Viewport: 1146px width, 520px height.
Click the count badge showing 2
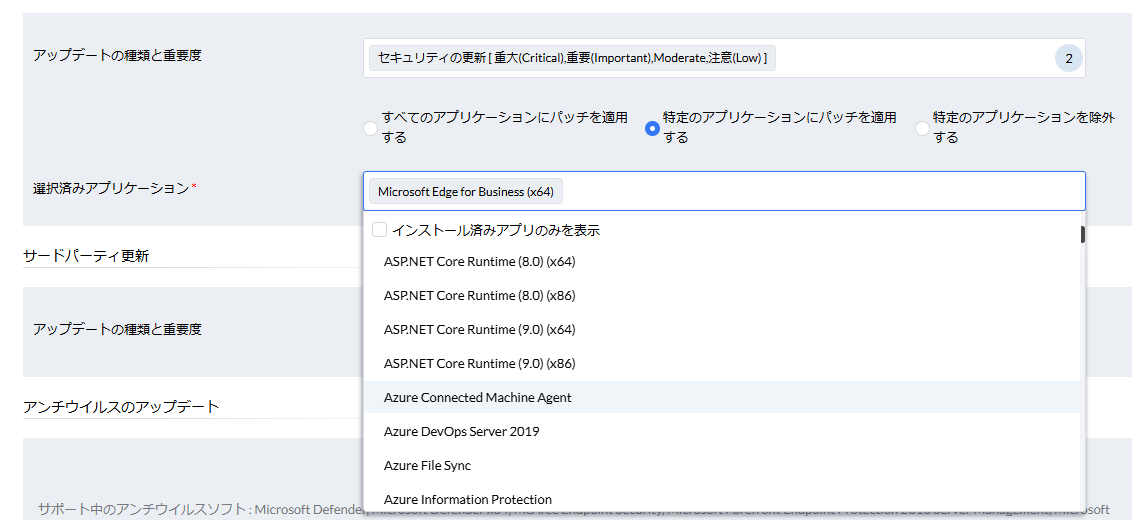[1068, 59]
